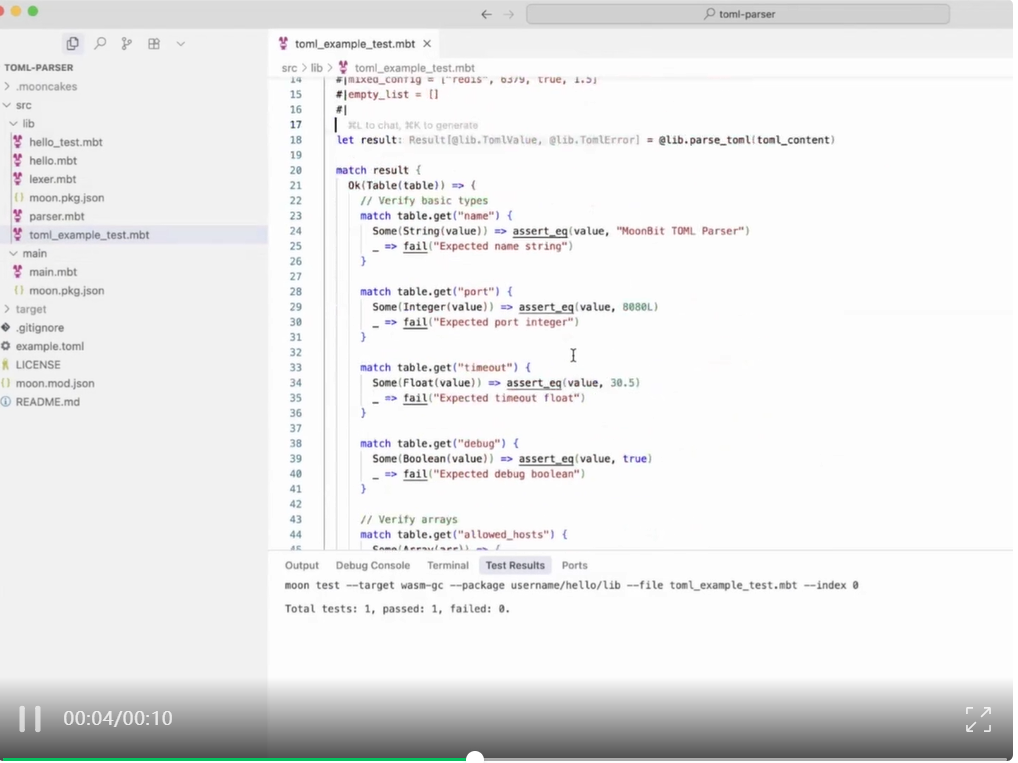
Task: Open .gitignore file
Action: [x=40, y=328]
